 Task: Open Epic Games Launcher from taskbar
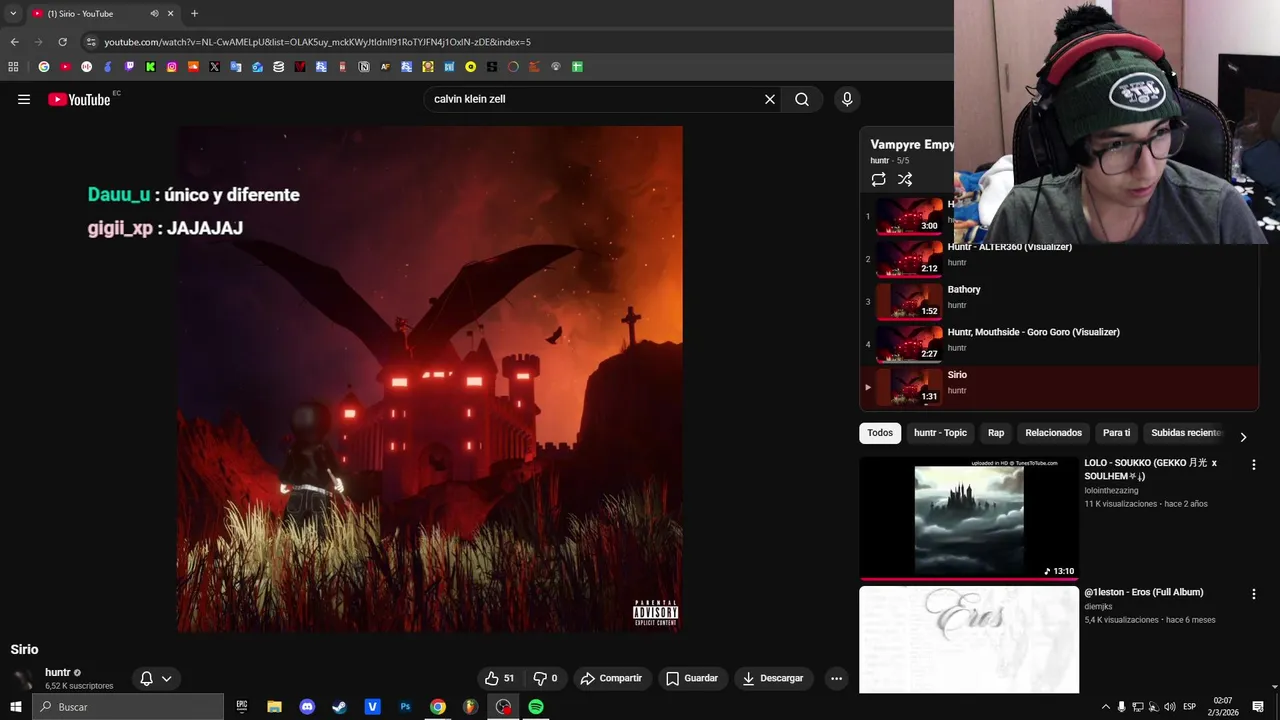pyautogui.click(x=242, y=707)
